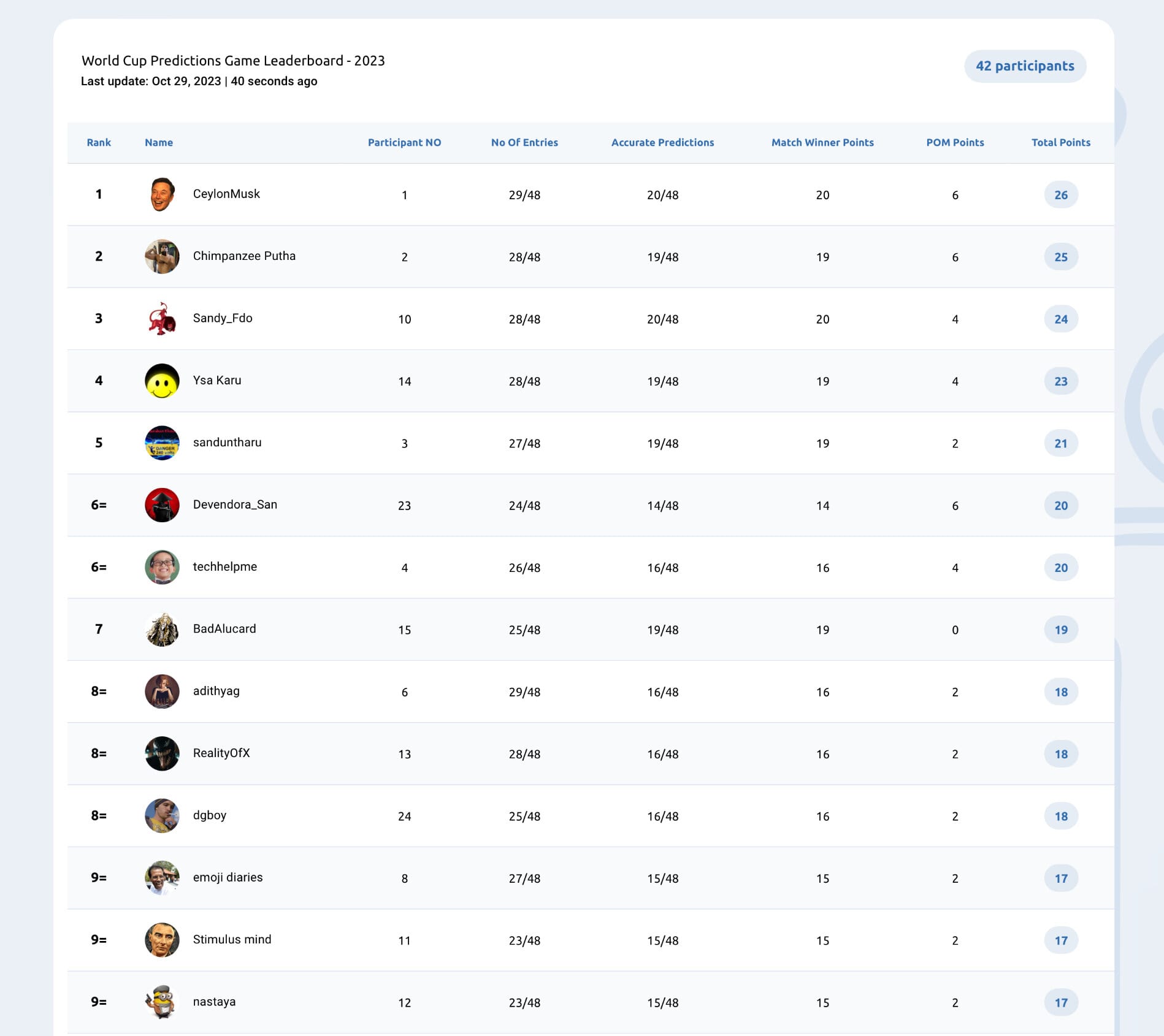
Task: Open the BadAlucard player name
Action: pyautogui.click(x=224, y=628)
